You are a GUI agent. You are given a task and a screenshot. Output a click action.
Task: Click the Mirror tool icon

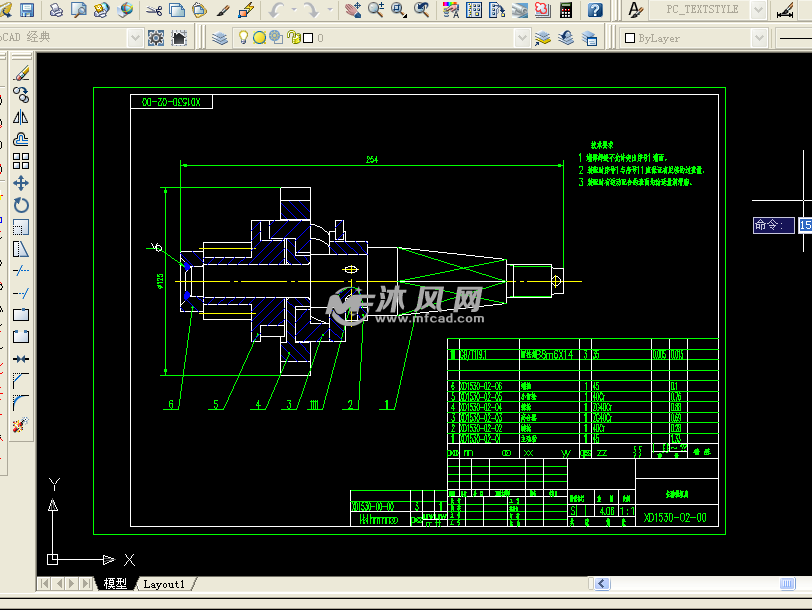click(x=20, y=117)
